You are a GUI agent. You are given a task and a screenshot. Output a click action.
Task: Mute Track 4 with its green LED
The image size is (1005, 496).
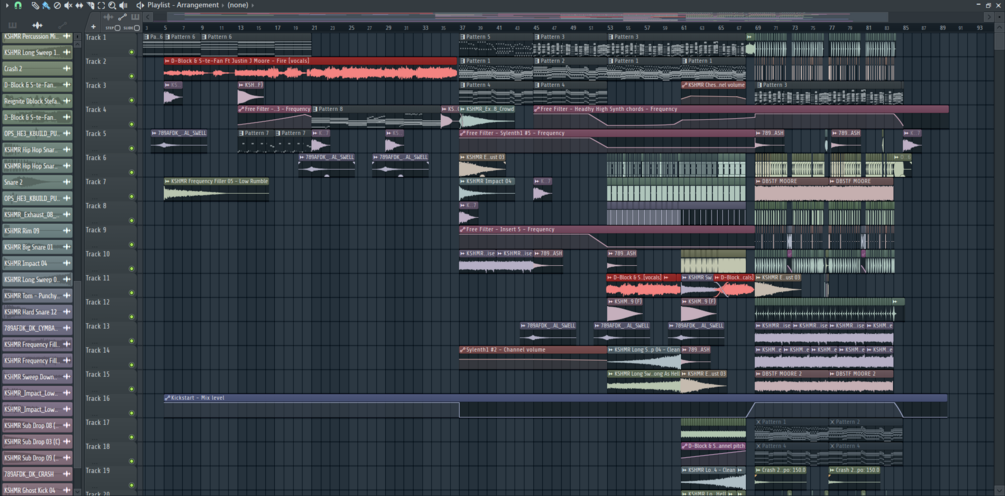(x=132, y=124)
